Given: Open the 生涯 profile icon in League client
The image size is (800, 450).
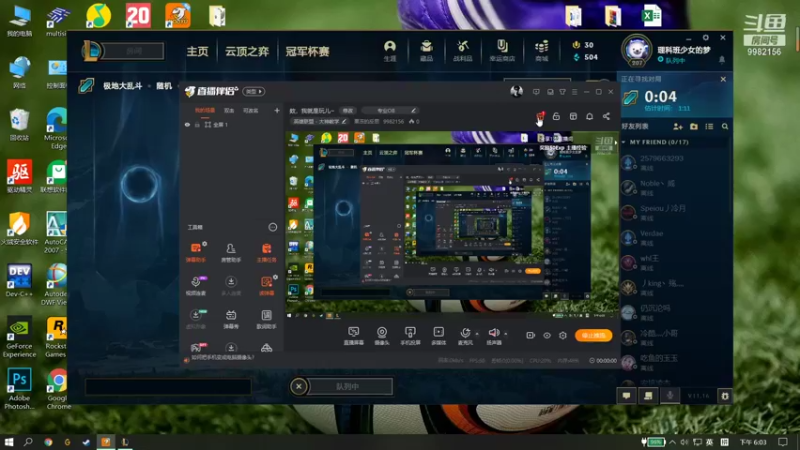Looking at the screenshot, I should tap(390, 51).
